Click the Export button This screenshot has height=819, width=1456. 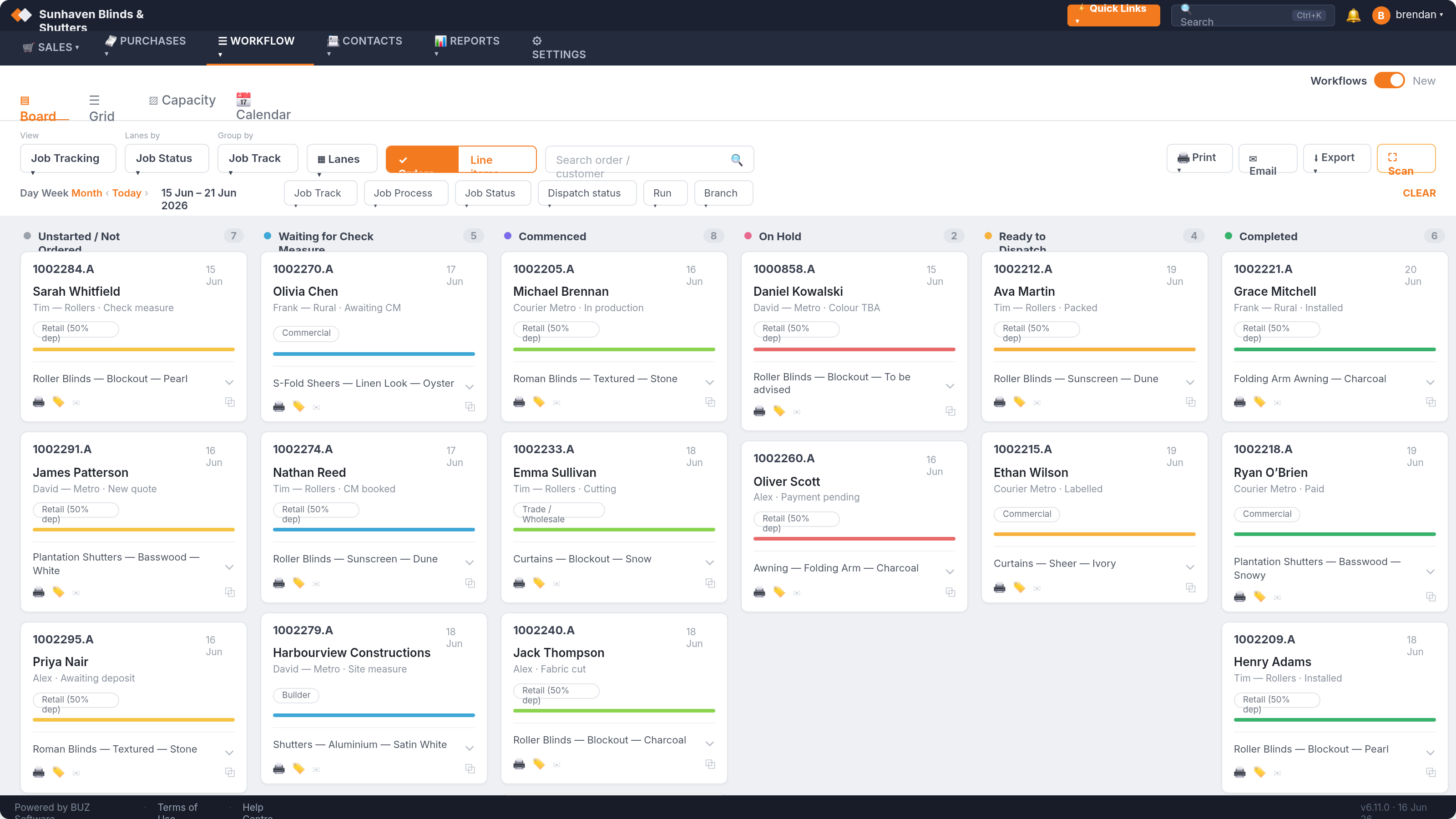pyautogui.click(x=1336, y=158)
